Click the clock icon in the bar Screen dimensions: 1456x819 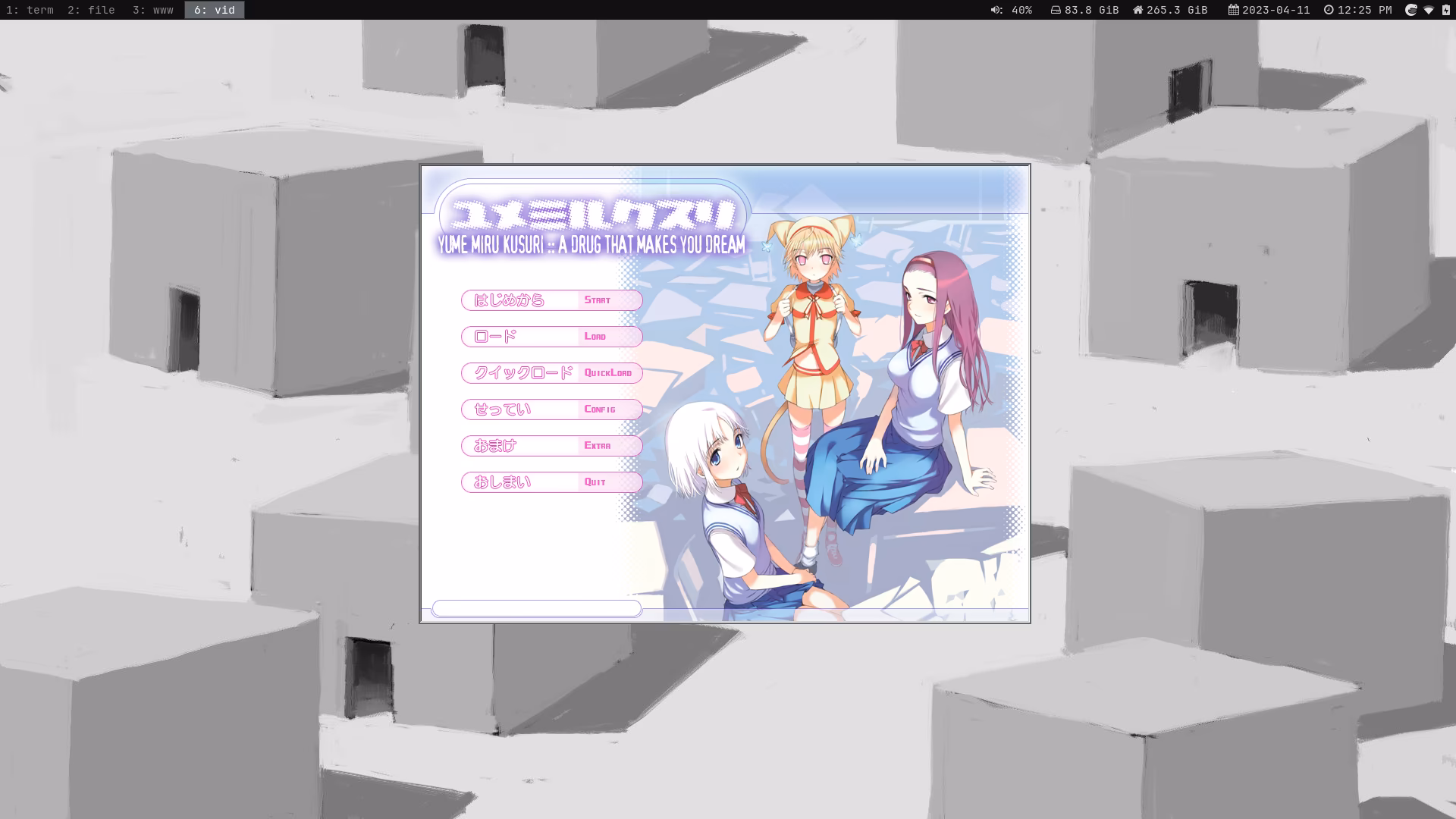[x=1329, y=10]
